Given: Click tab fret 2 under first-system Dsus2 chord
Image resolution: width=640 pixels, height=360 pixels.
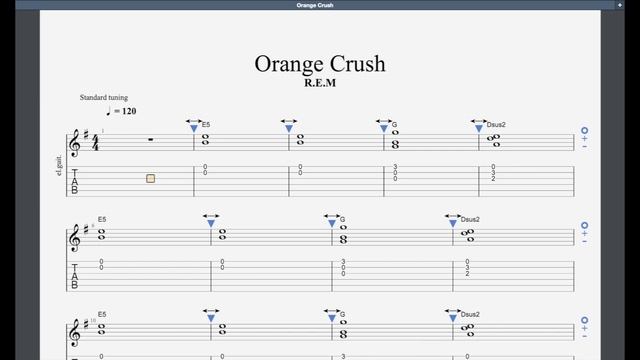Looking at the screenshot, I should coord(493,179).
